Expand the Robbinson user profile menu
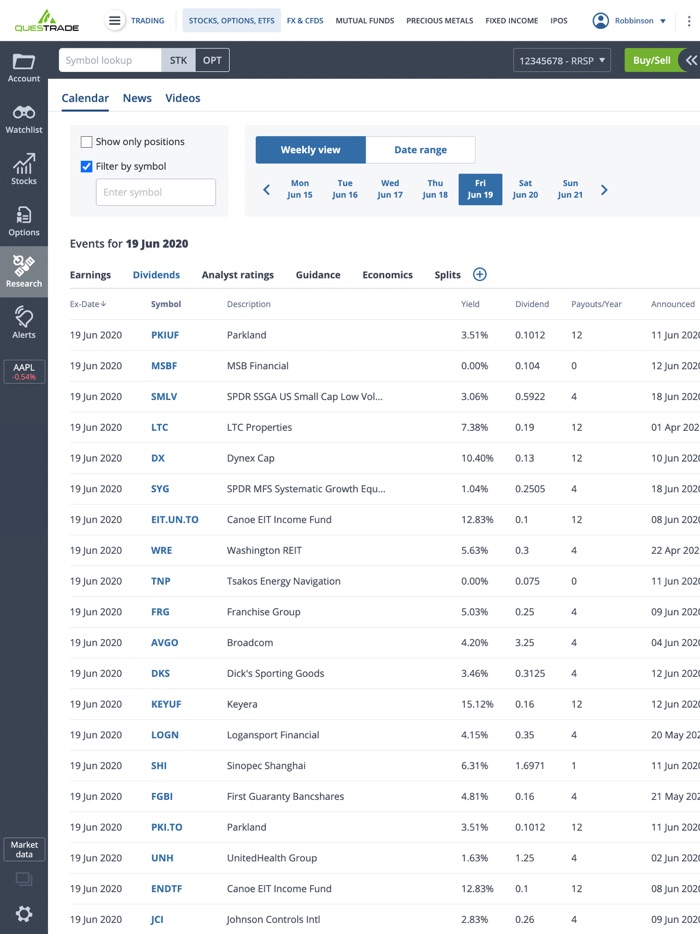Screen dimensions: 700x934 628,21
